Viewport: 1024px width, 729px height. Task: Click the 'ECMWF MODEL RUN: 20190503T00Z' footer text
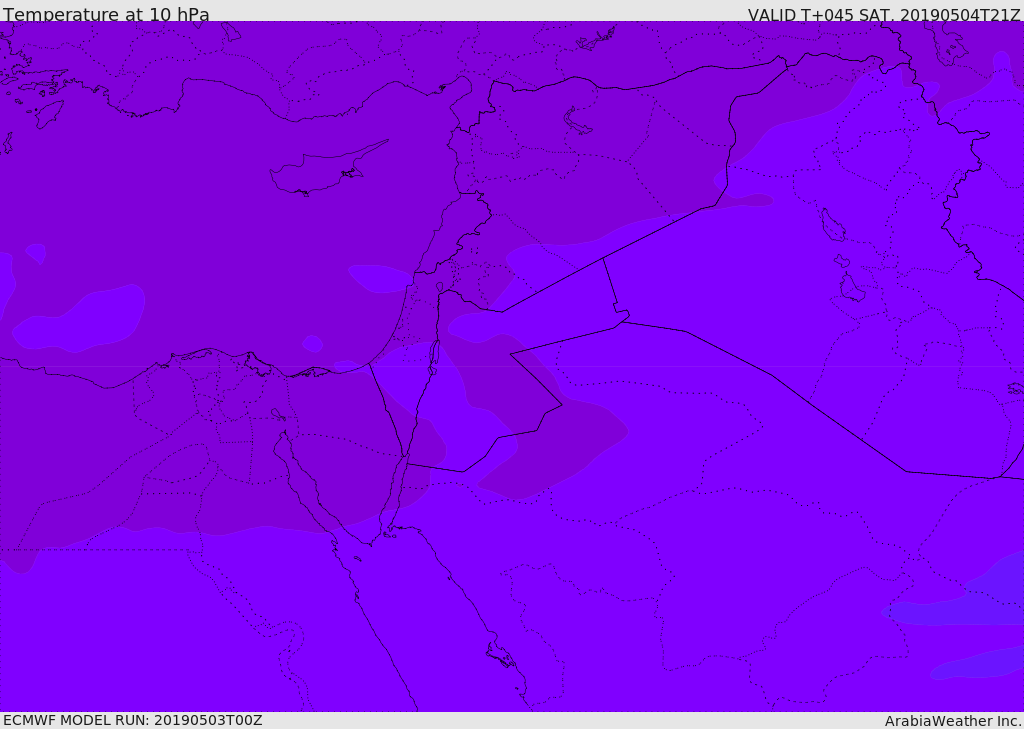click(133, 720)
